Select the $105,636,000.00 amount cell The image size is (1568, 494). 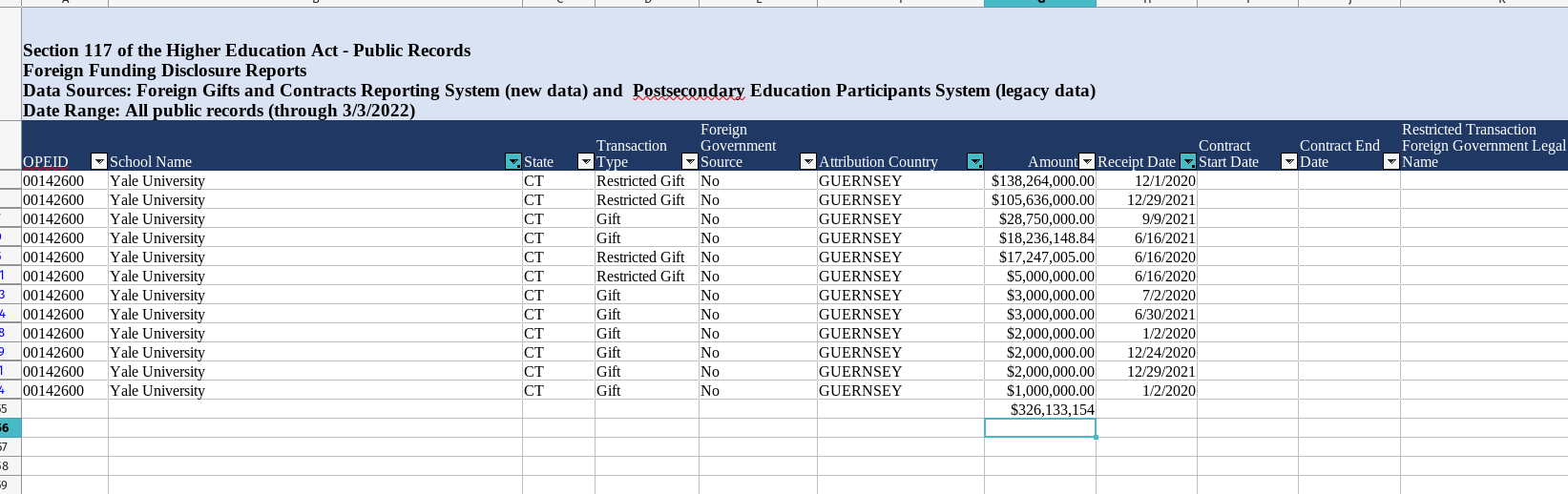[x=1040, y=199]
